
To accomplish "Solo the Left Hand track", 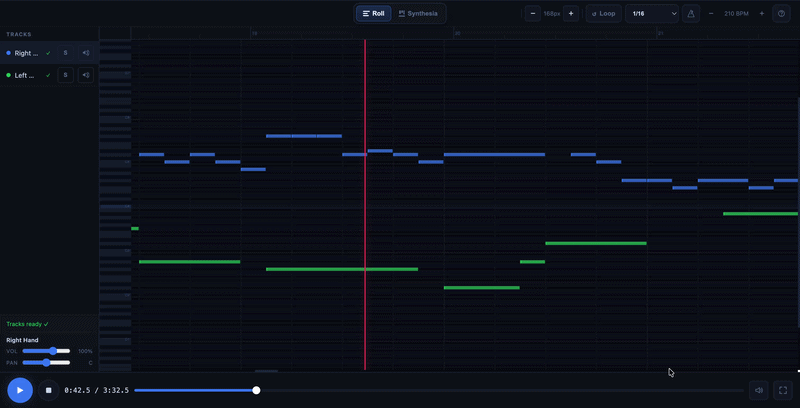I will (x=65, y=75).
